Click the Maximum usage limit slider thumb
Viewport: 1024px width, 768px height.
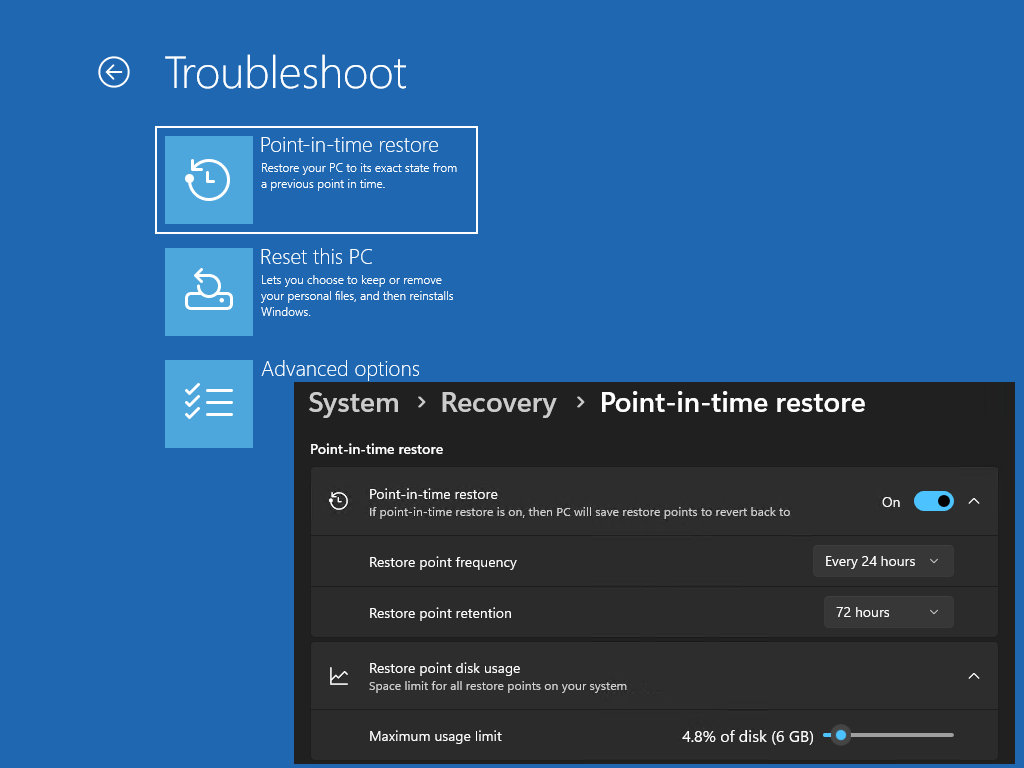click(841, 735)
